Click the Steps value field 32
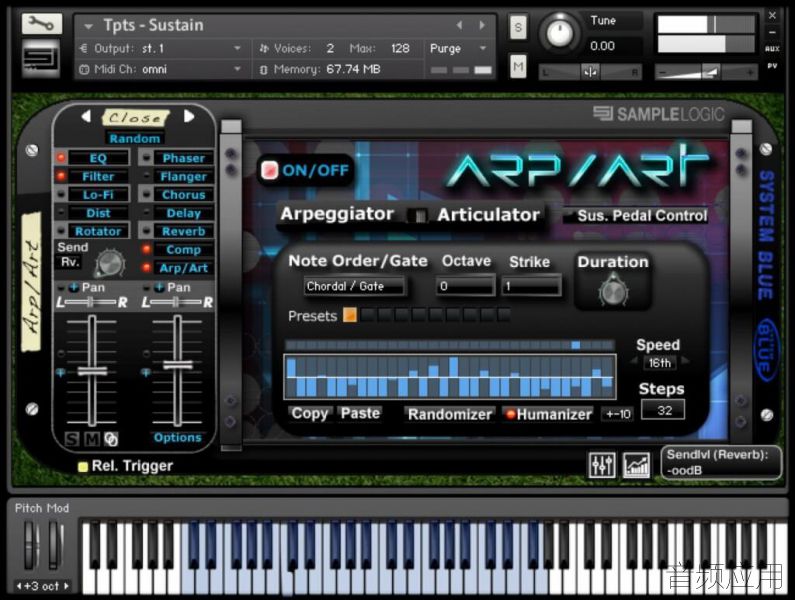This screenshot has height=600, width=795. point(663,410)
